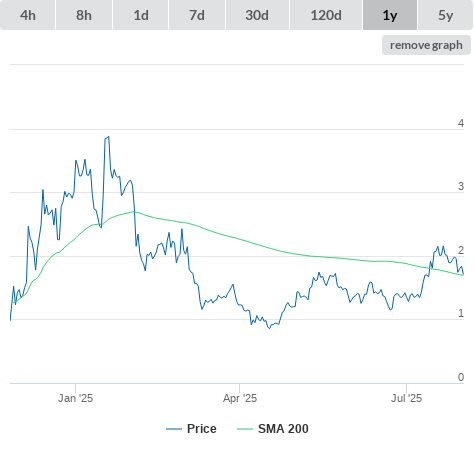Switch to the 8h time range
This screenshot has height=455, width=474.
(84, 15)
